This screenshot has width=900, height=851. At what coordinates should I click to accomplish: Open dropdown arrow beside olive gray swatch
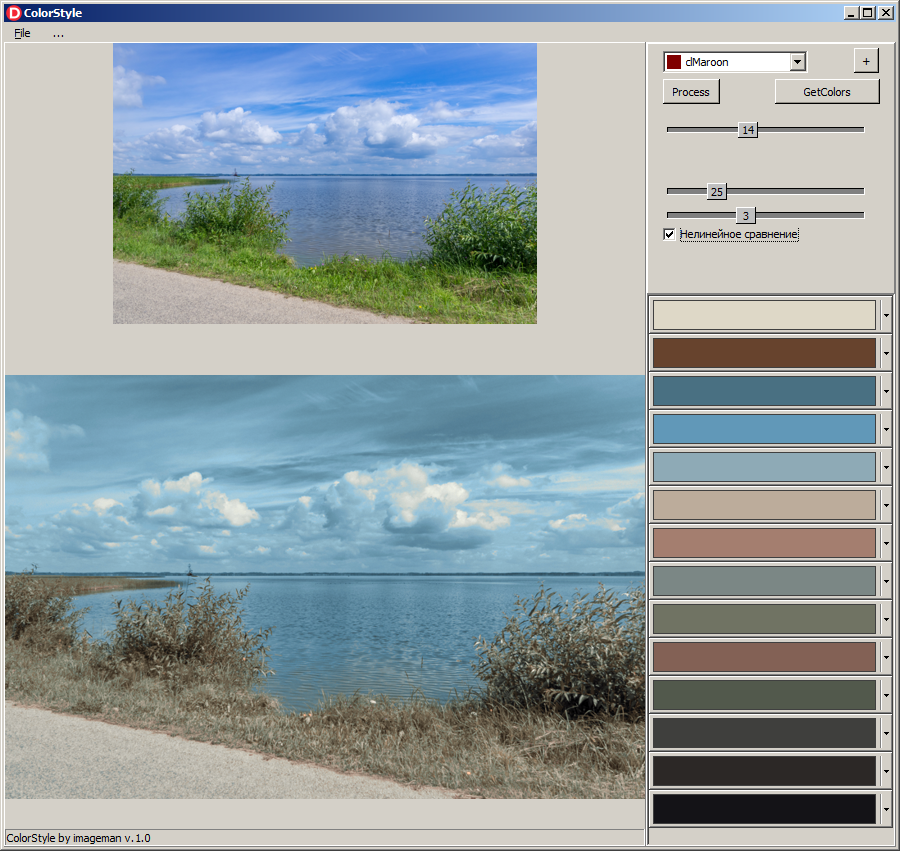click(x=886, y=619)
